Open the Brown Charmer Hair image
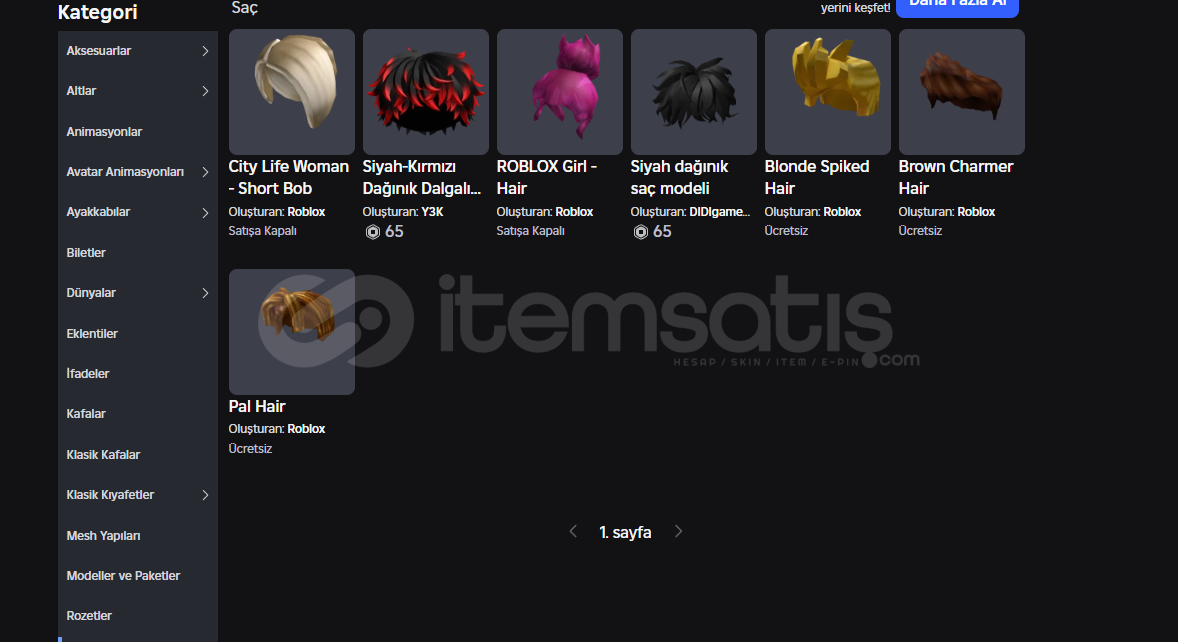The width and height of the screenshot is (1178, 642). coord(962,92)
